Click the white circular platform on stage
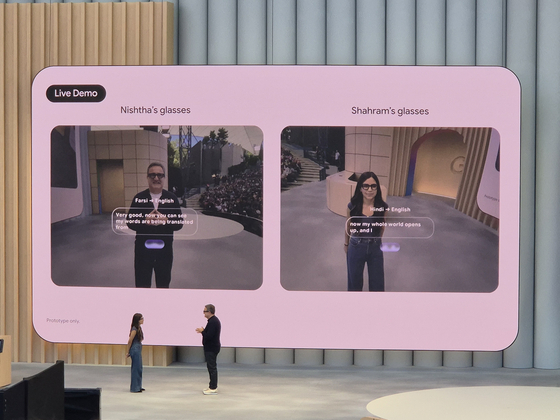 [463, 403]
